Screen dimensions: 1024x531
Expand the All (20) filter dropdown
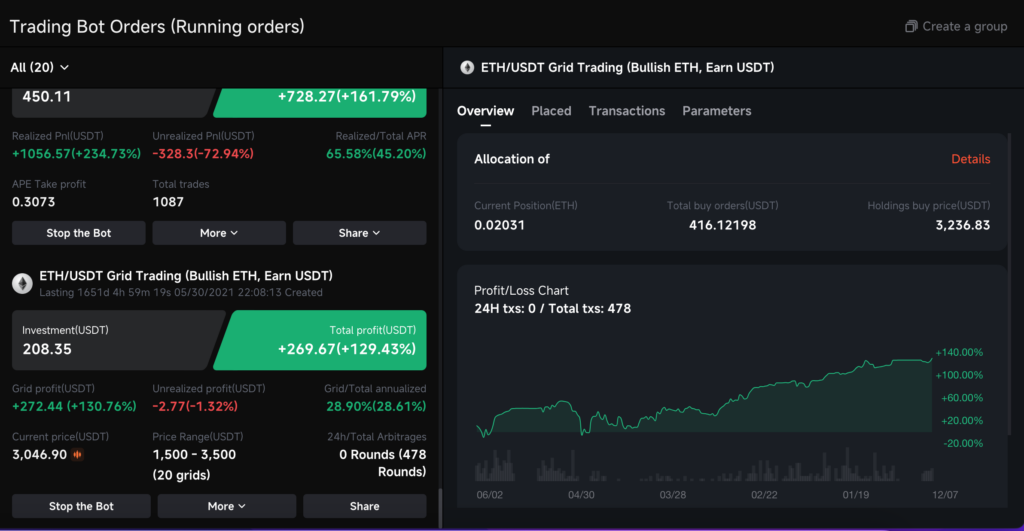tap(40, 67)
